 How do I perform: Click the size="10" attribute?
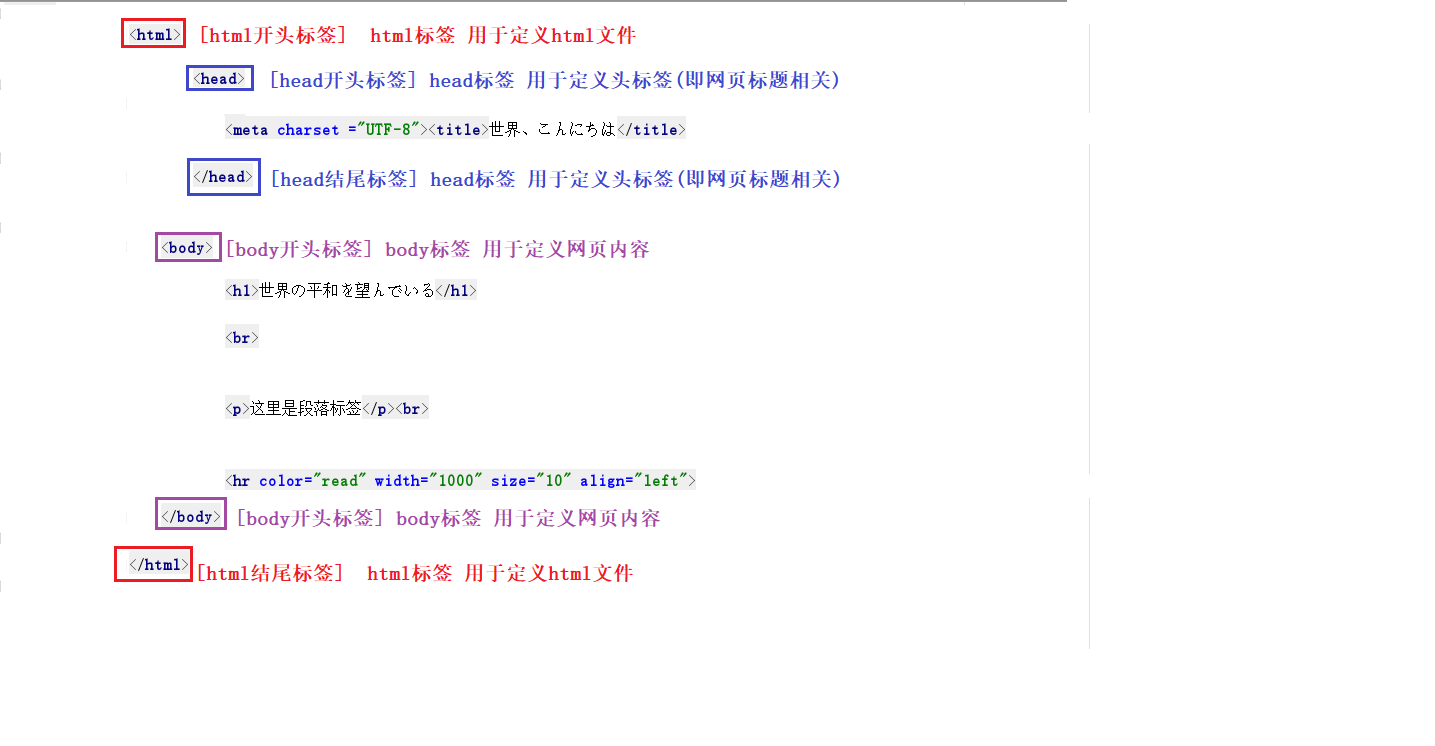(531, 481)
